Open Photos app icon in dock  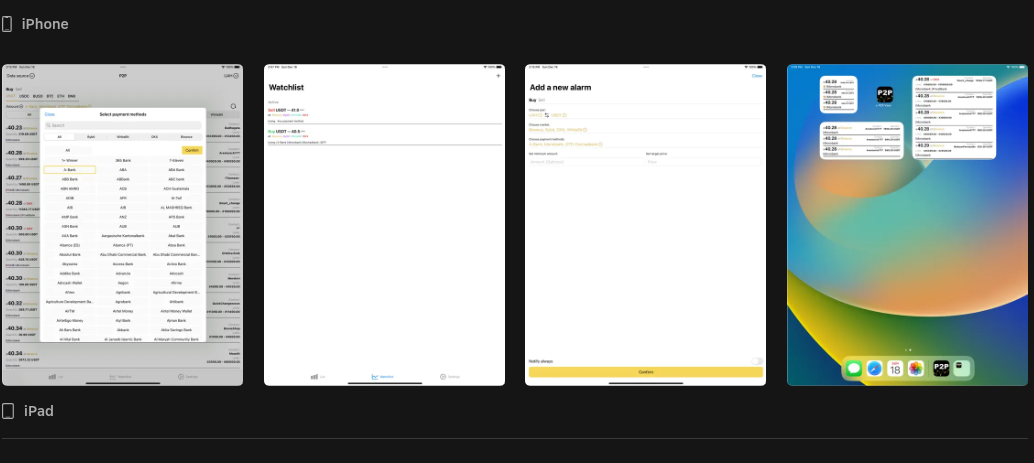point(915,369)
